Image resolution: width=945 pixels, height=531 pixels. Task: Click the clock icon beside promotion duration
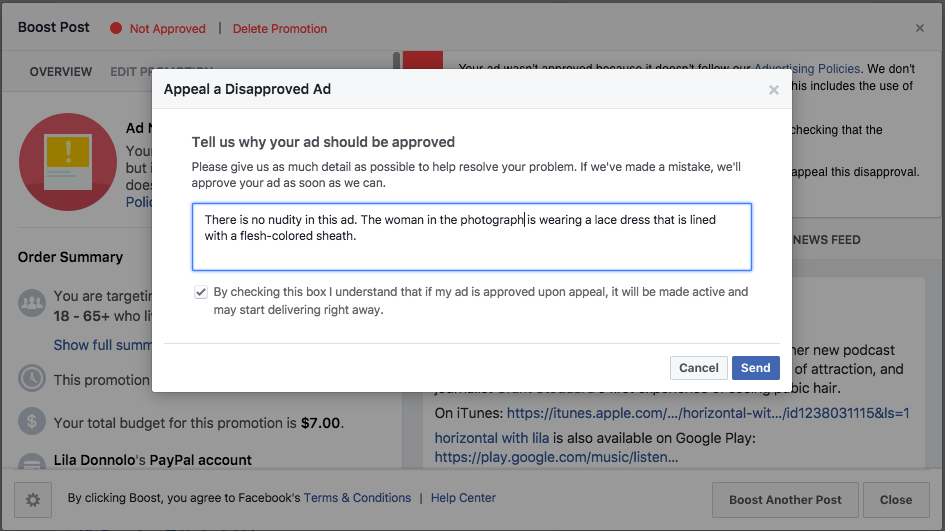pyautogui.click(x=32, y=379)
